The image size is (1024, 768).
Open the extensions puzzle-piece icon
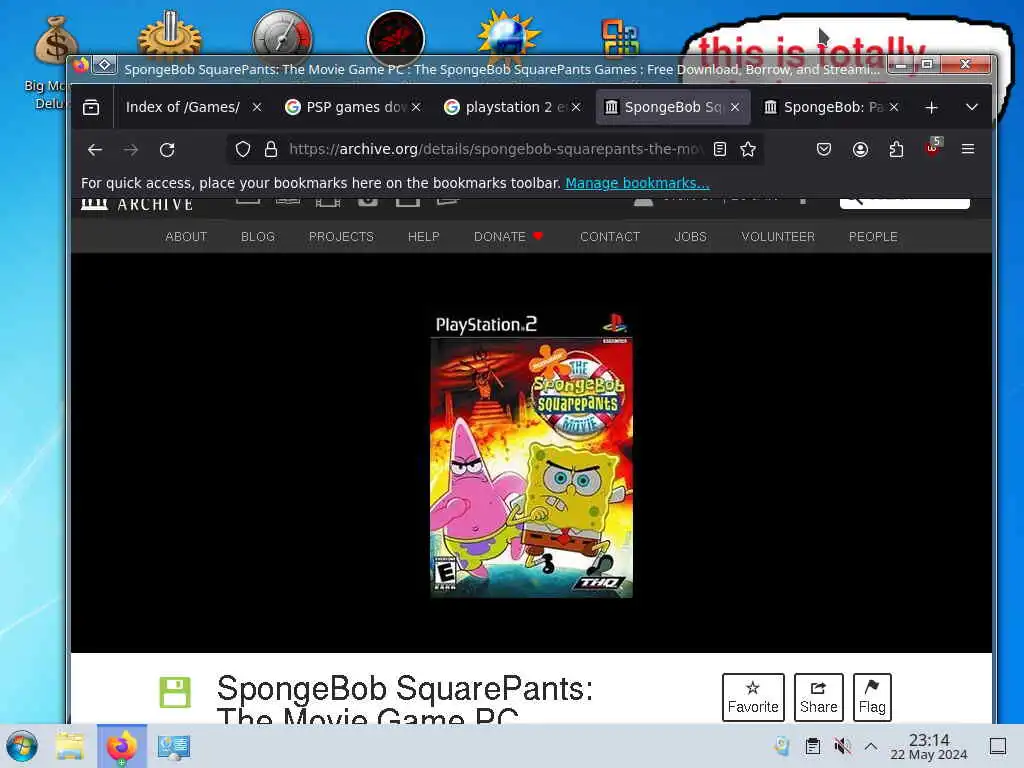[x=897, y=150]
